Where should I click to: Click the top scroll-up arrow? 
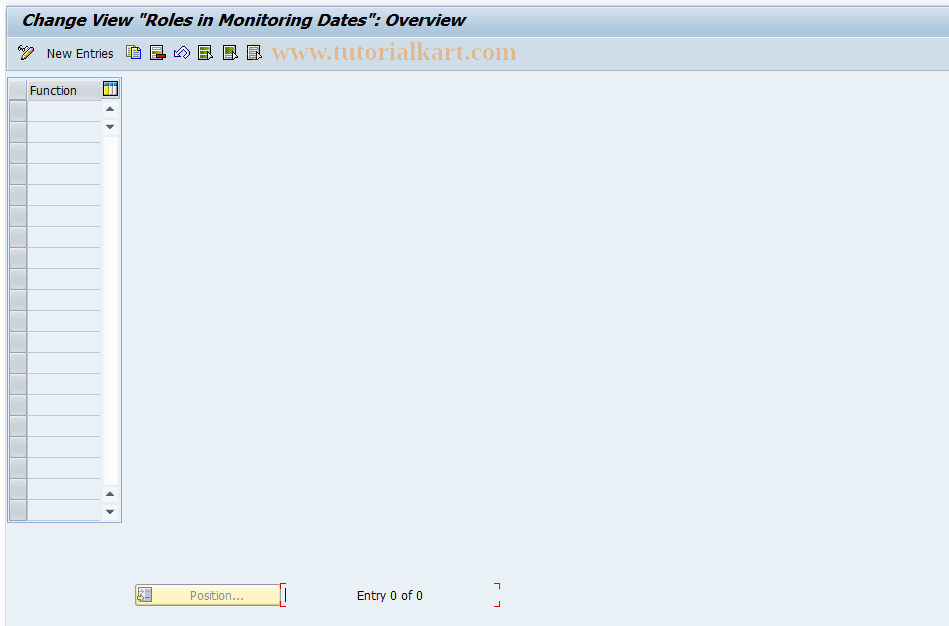[110, 109]
